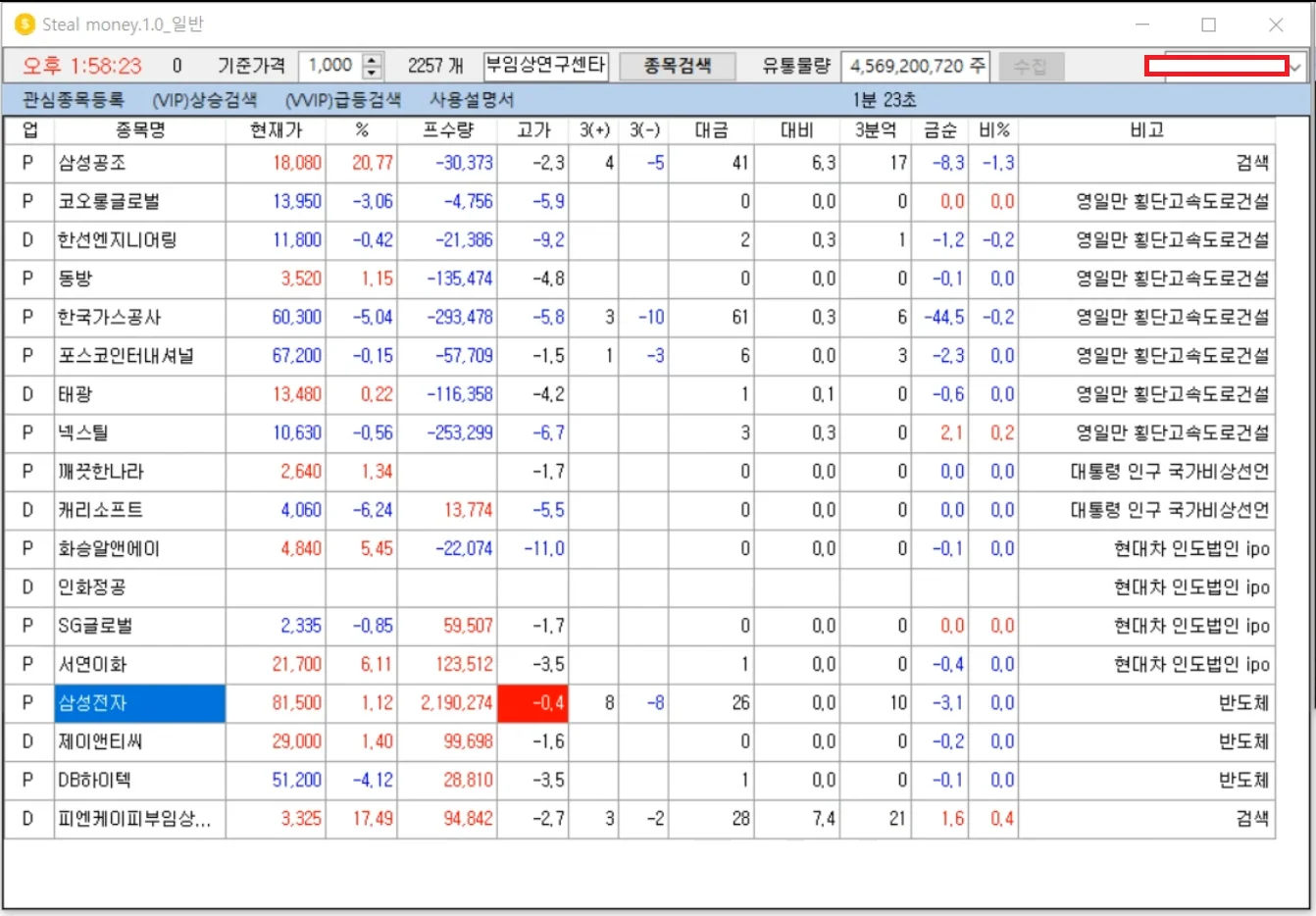The image size is (1316, 916).
Task: Open the (VVIP)급등검색 menu
Action: 343,100
